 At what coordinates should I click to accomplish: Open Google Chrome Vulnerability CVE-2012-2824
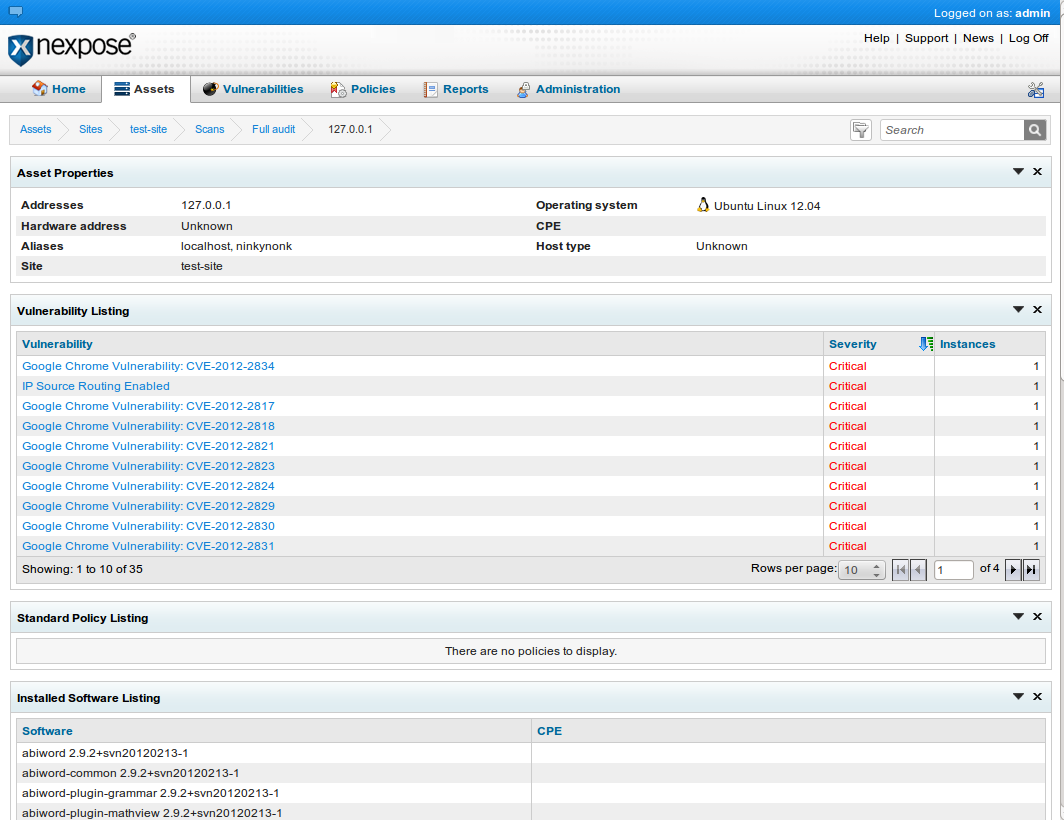[148, 486]
